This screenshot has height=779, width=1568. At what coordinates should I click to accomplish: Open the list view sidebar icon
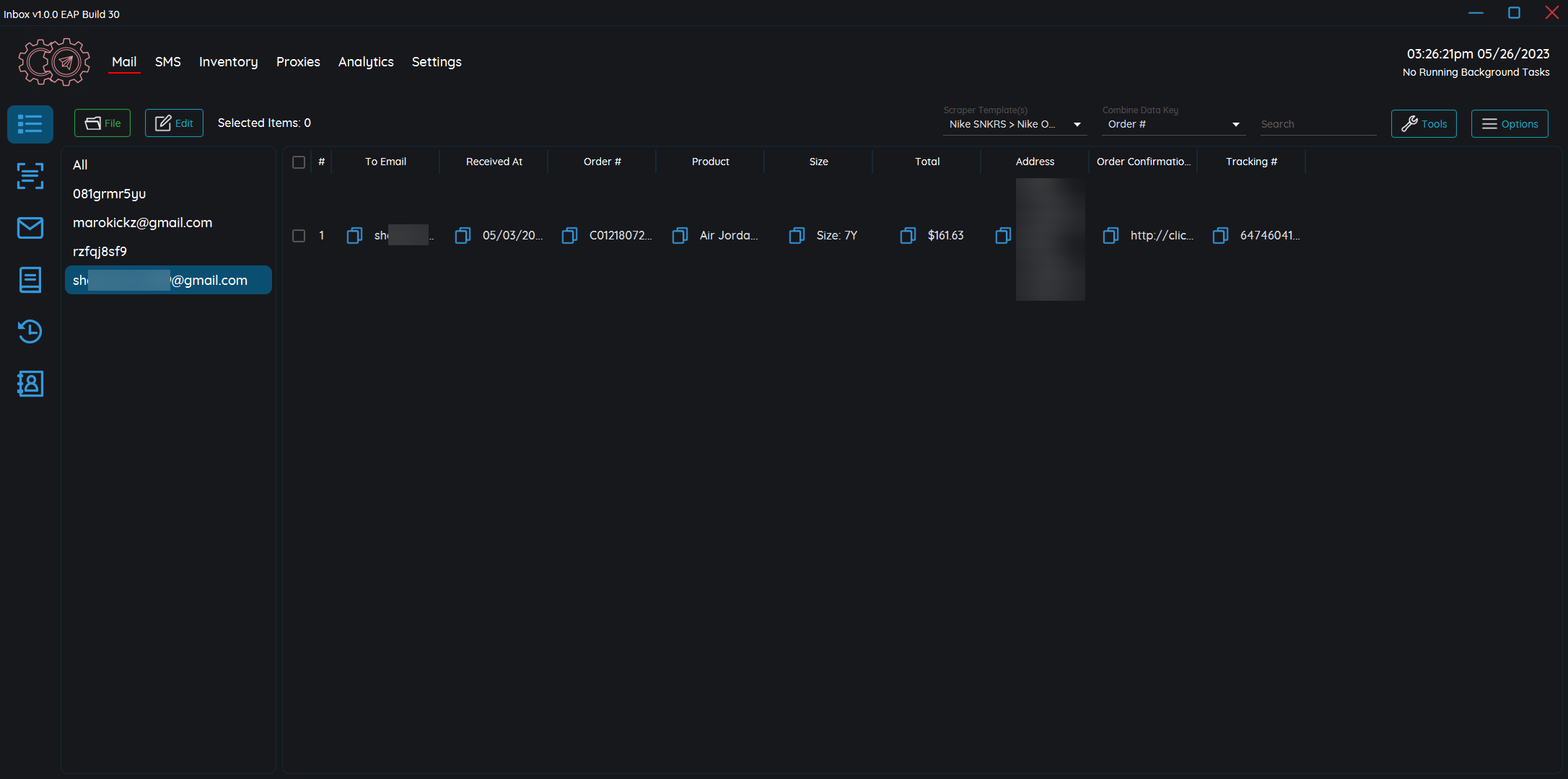click(30, 124)
